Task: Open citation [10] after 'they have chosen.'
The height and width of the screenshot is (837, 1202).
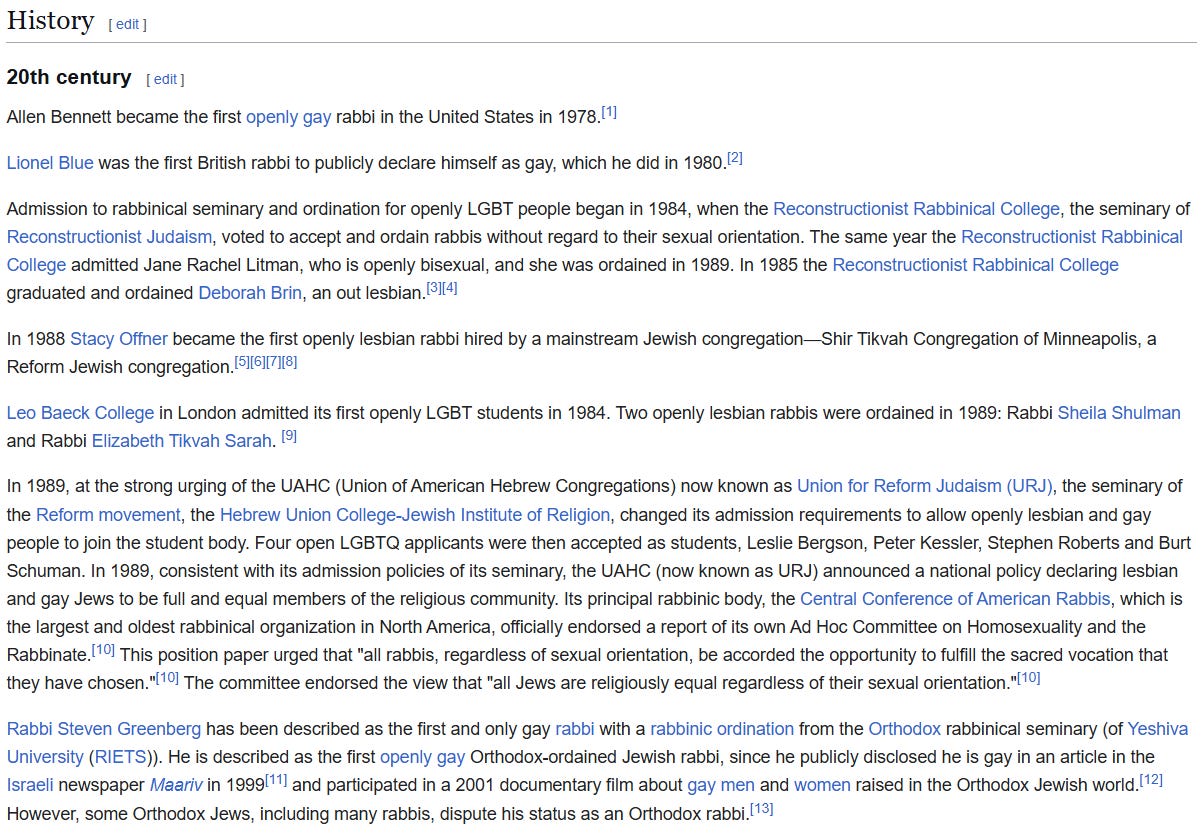Action: (x=167, y=678)
